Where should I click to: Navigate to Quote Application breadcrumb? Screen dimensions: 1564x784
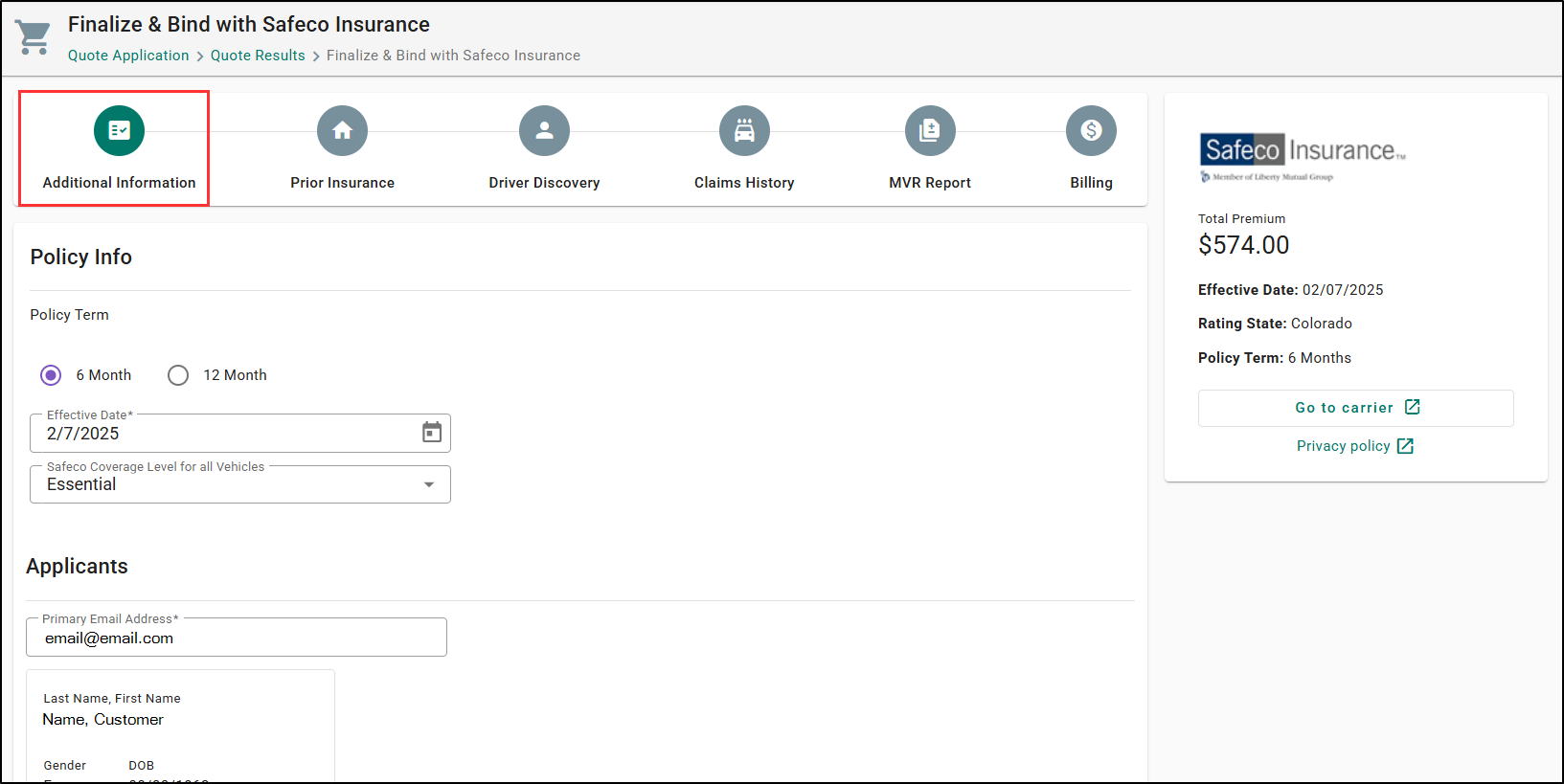(x=128, y=56)
